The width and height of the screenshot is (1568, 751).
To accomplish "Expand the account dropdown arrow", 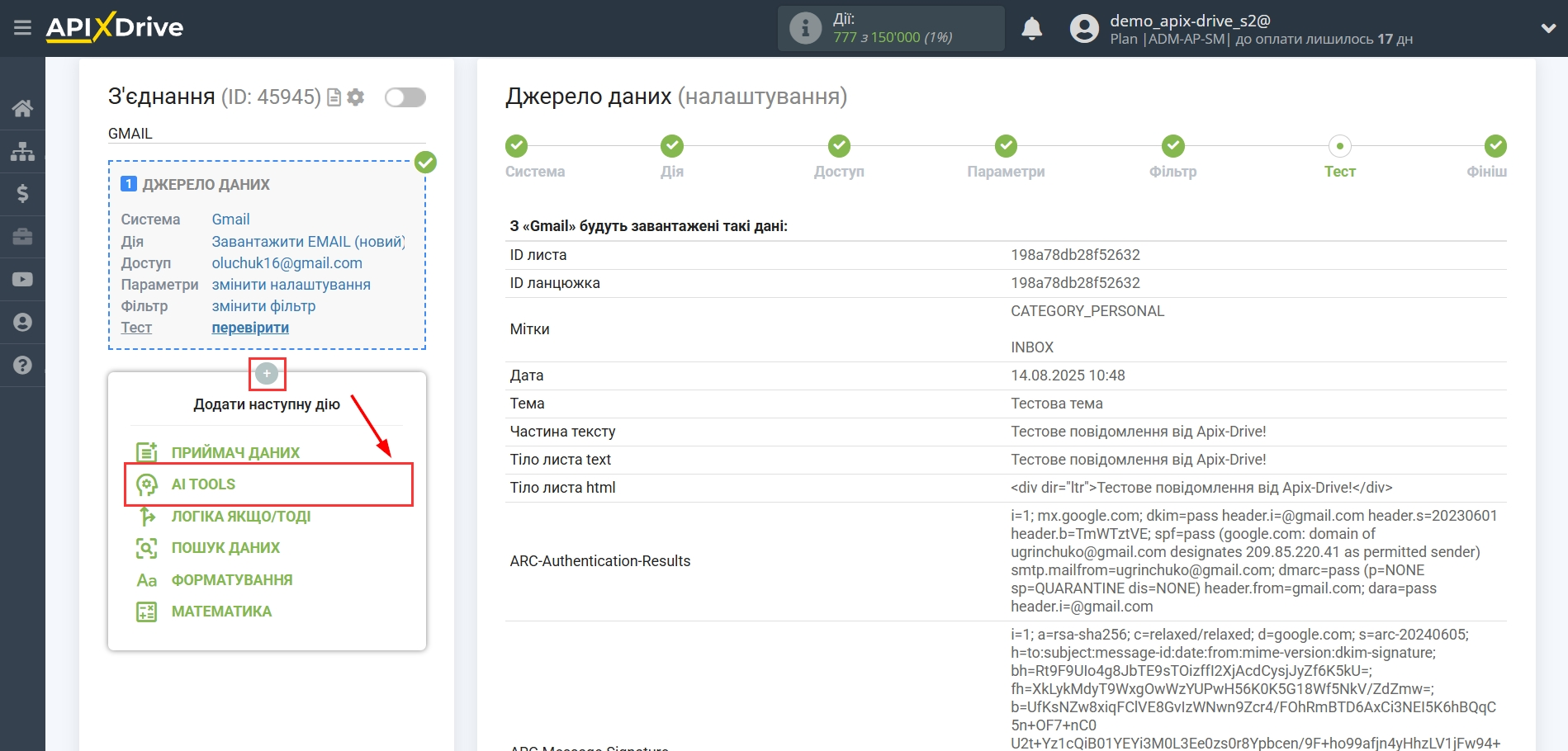I will tap(1548, 28).
